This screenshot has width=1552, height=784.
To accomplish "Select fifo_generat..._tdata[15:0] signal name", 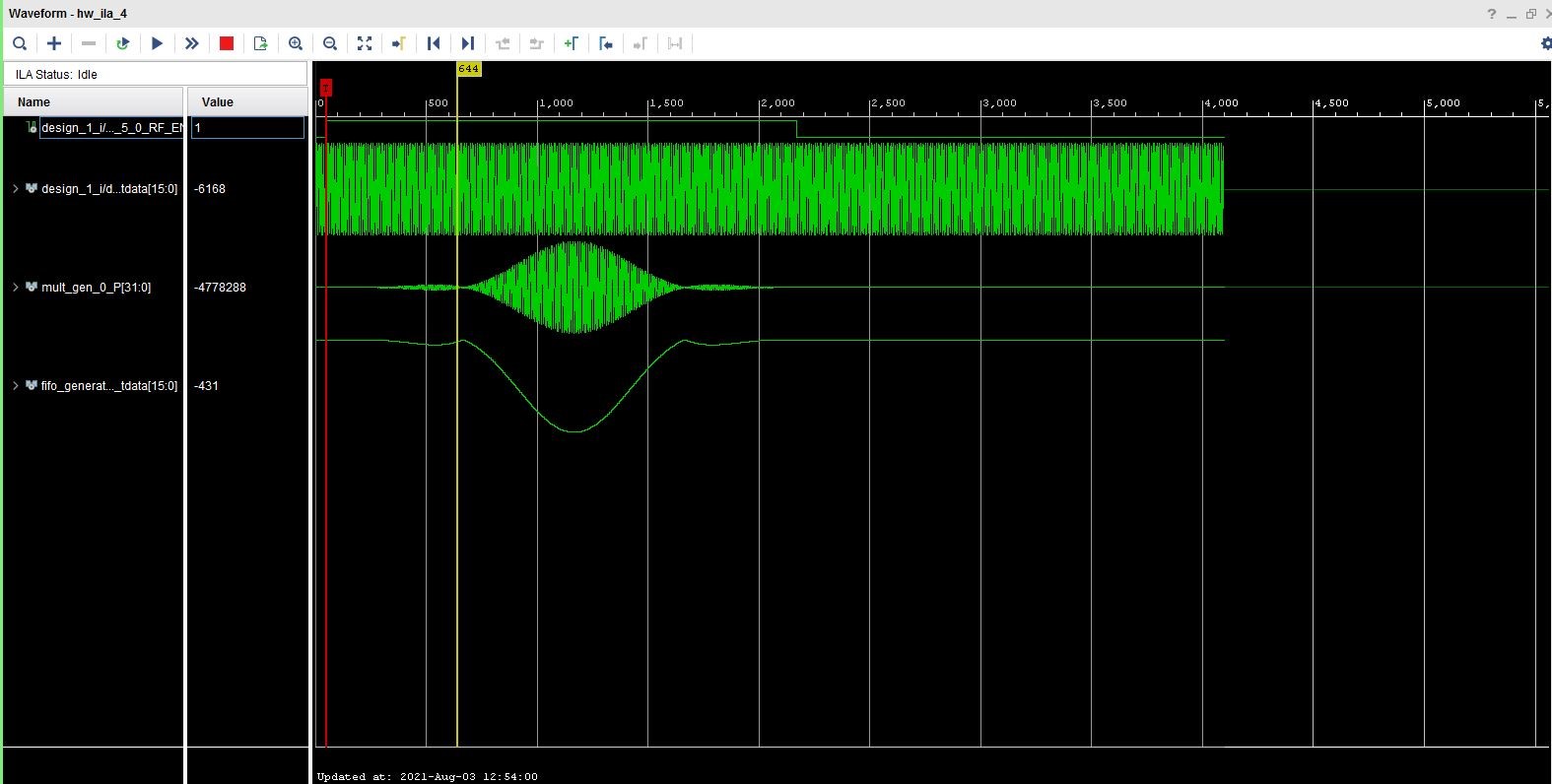I will 109,386.
